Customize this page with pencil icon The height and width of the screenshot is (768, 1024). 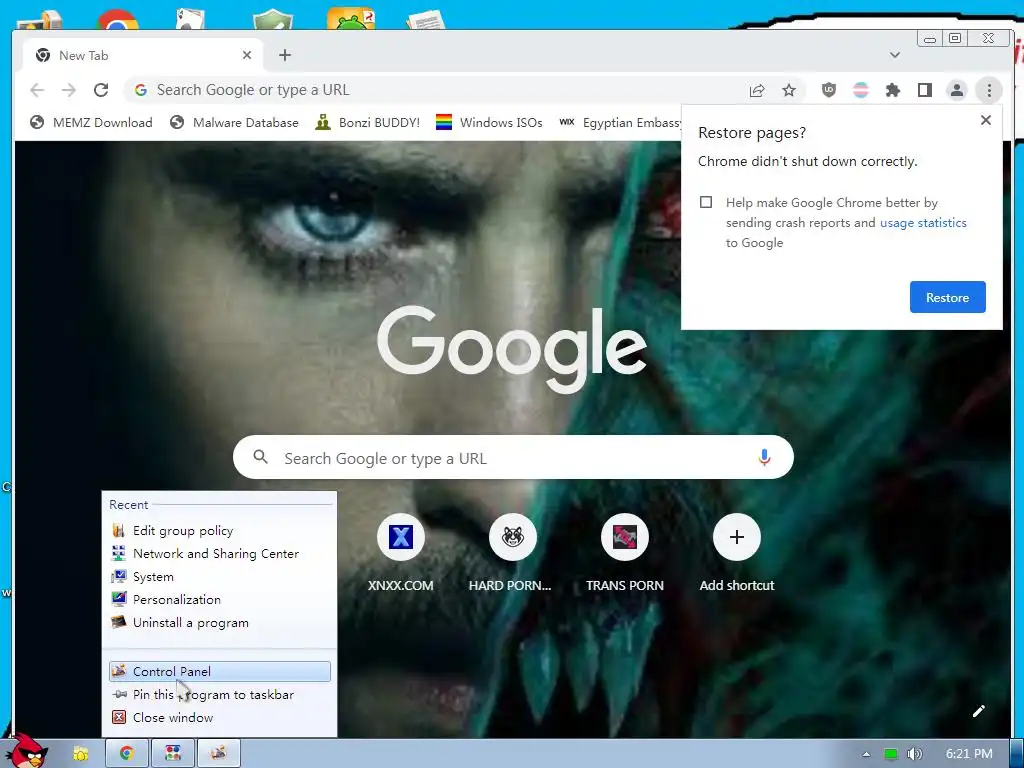(978, 711)
